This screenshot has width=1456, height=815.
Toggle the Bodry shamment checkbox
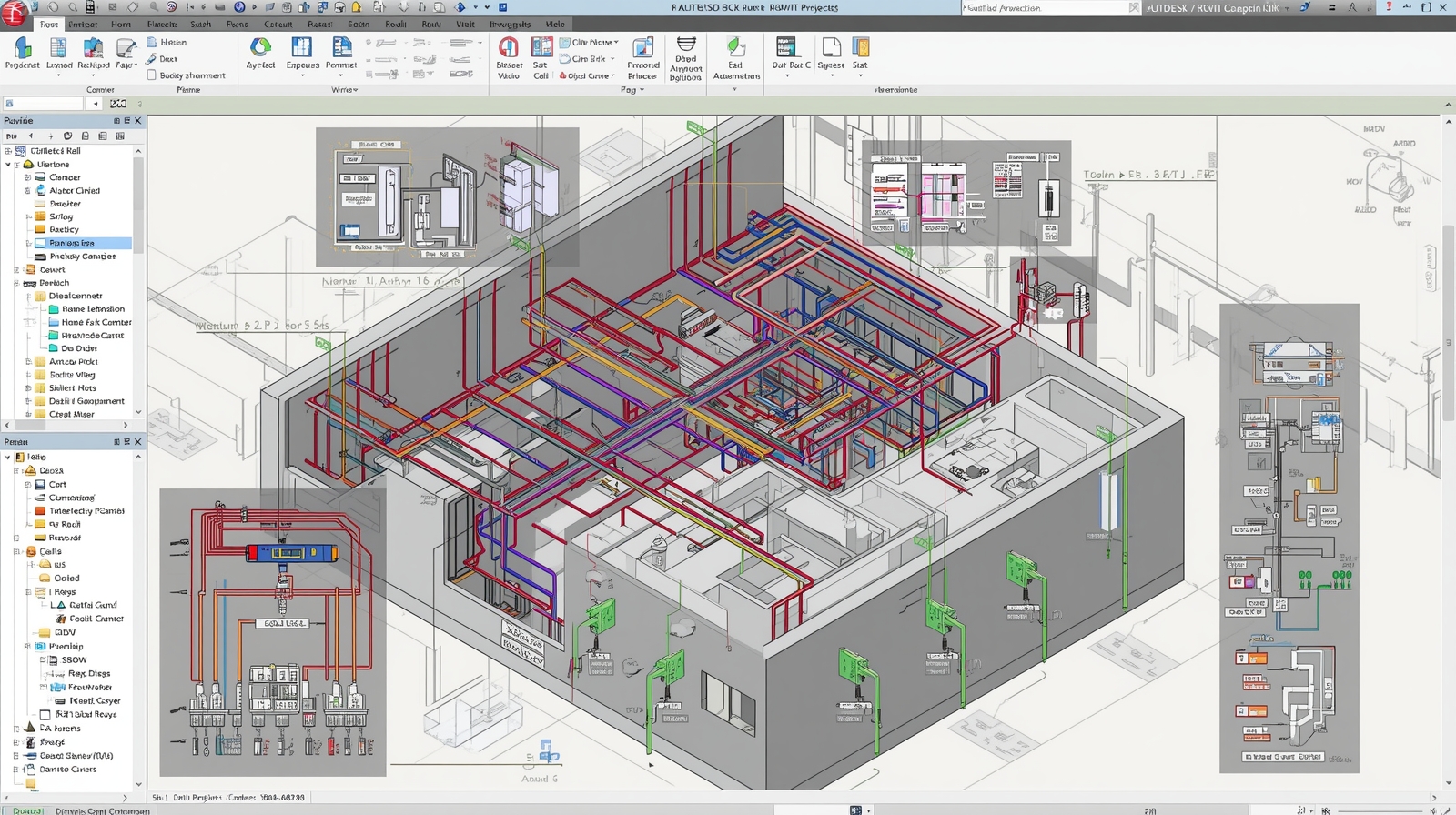click(x=152, y=75)
